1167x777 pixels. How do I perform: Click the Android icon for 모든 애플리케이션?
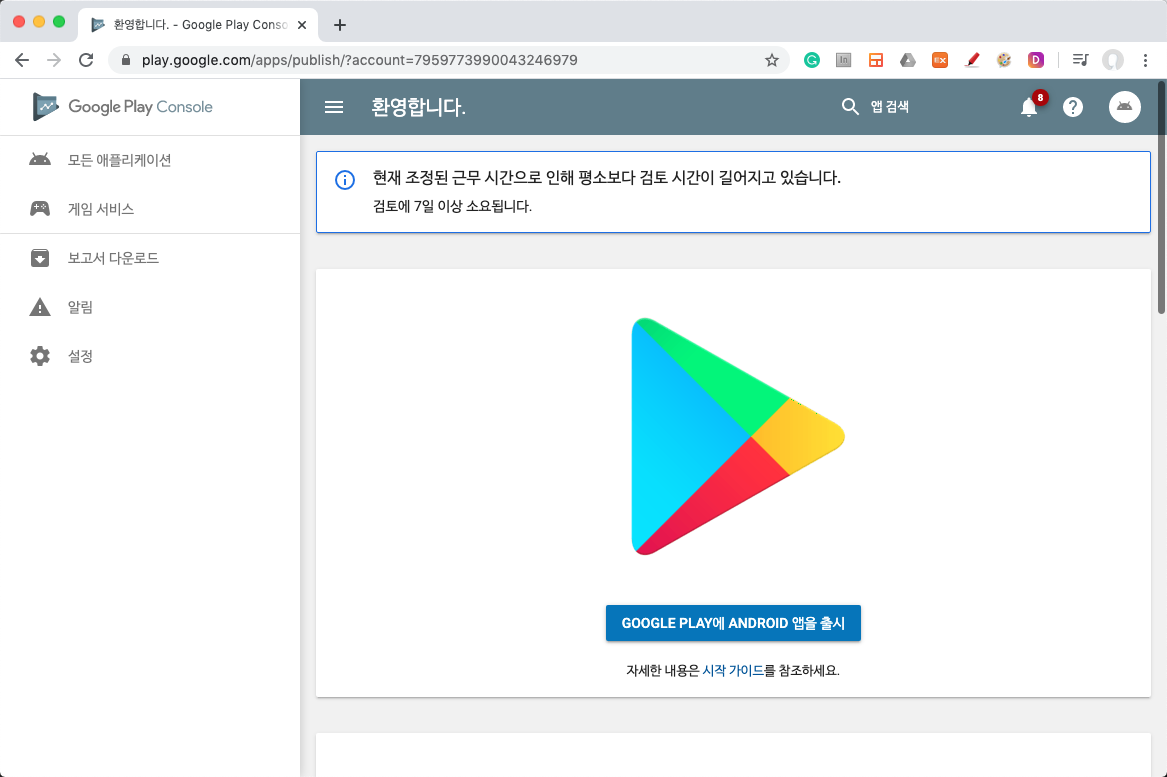[x=40, y=159]
